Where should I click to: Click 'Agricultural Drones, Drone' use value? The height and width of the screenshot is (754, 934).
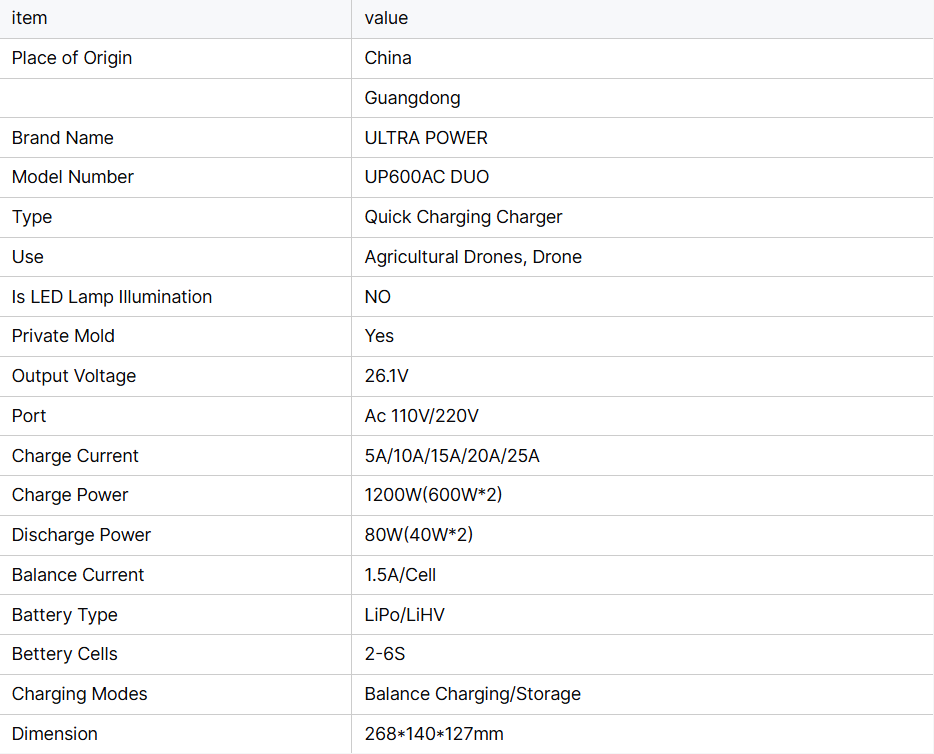pos(473,257)
